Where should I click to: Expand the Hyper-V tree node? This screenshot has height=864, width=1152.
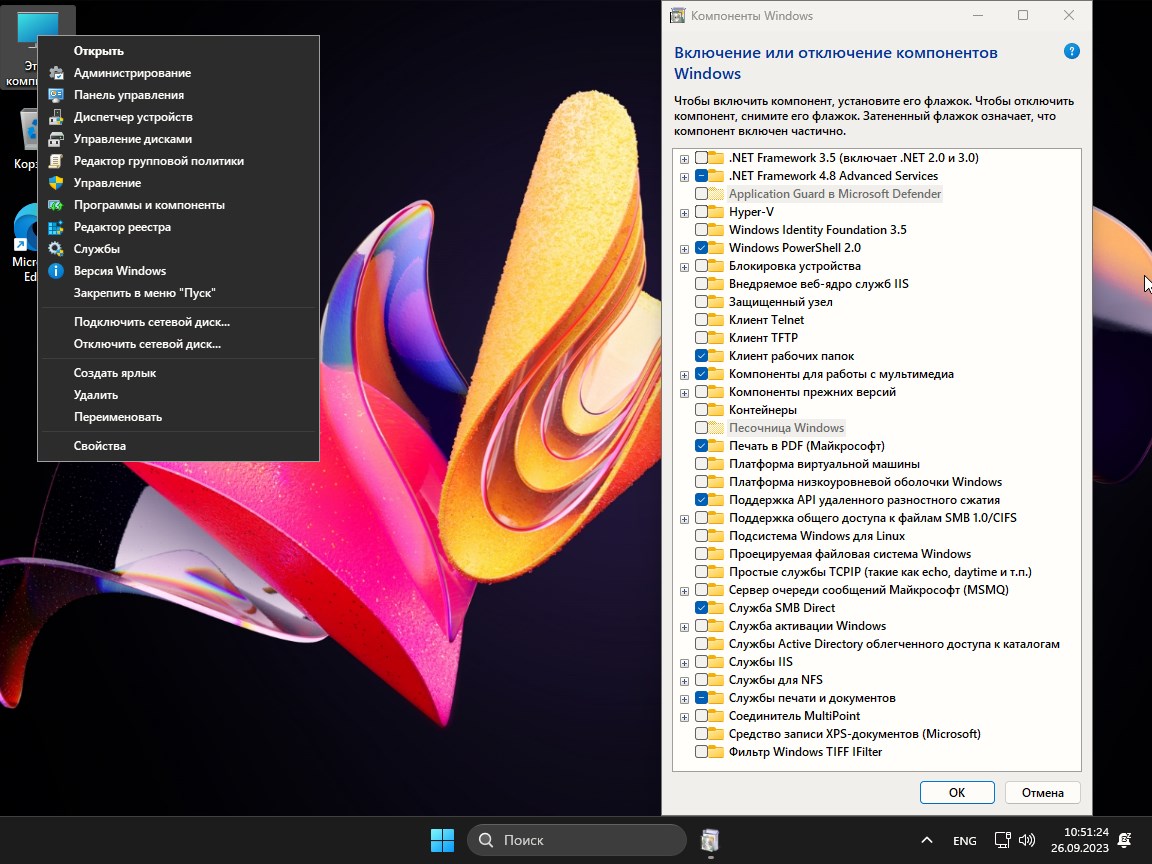coord(684,212)
